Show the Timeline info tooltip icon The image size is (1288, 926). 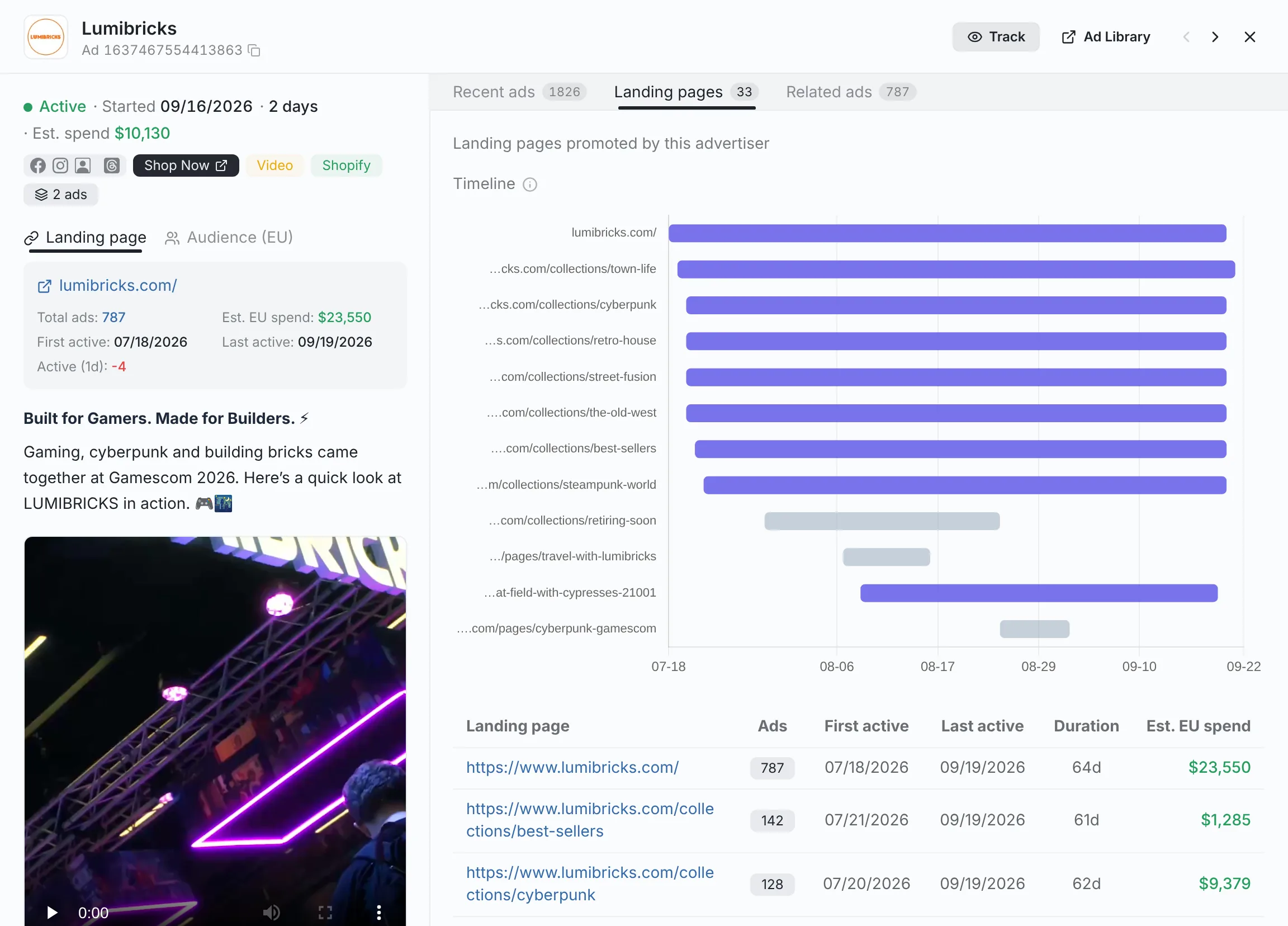pos(530,185)
